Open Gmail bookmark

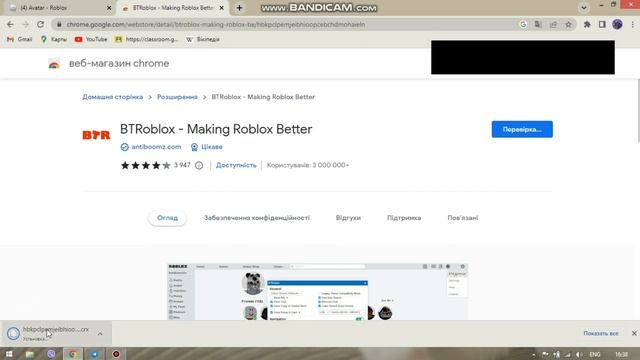click(20, 39)
